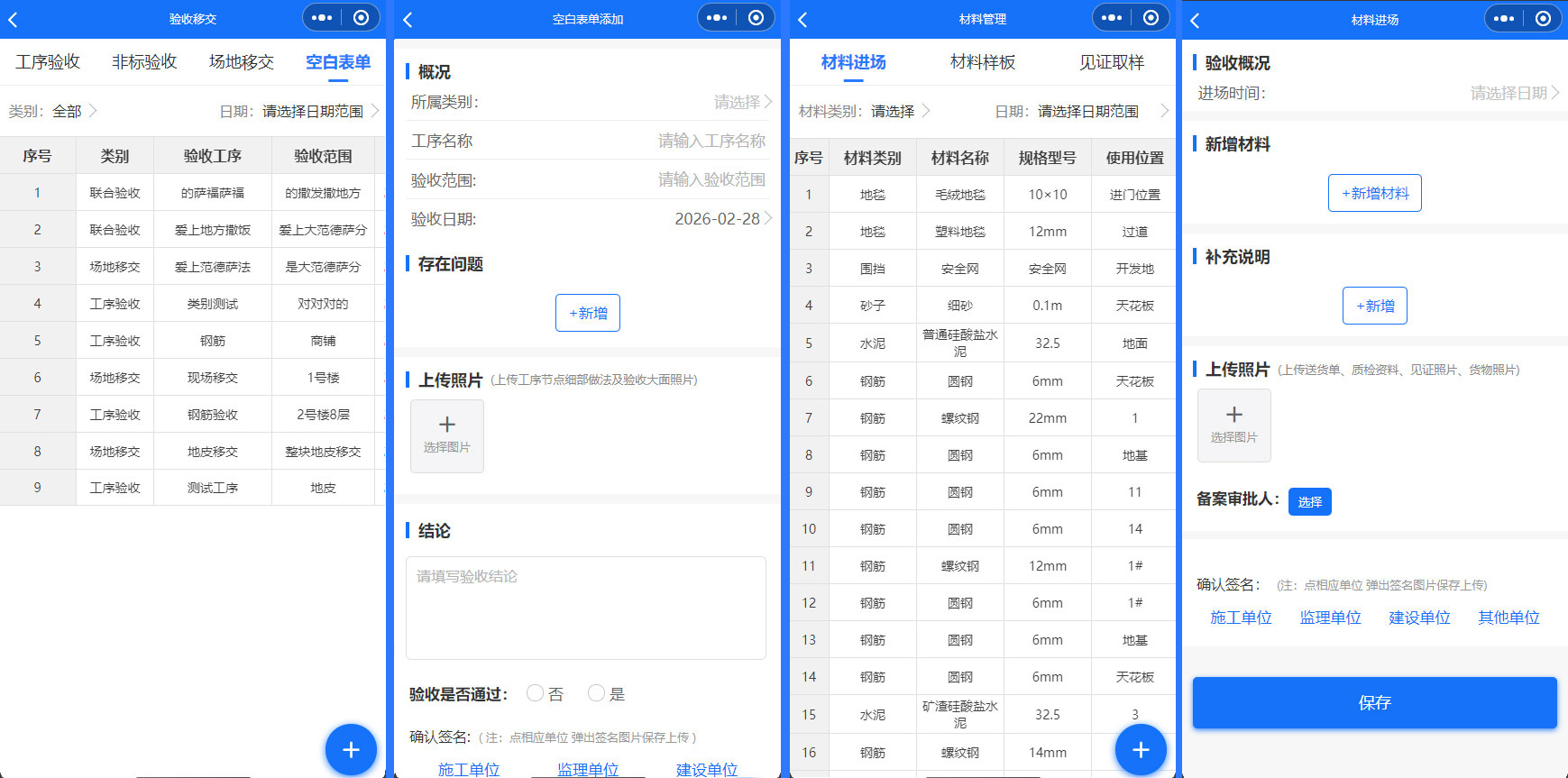Open the 材料类别 请选择 filter
Image resolution: width=1568 pixels, height=778 pixels.
coord(899,112)
